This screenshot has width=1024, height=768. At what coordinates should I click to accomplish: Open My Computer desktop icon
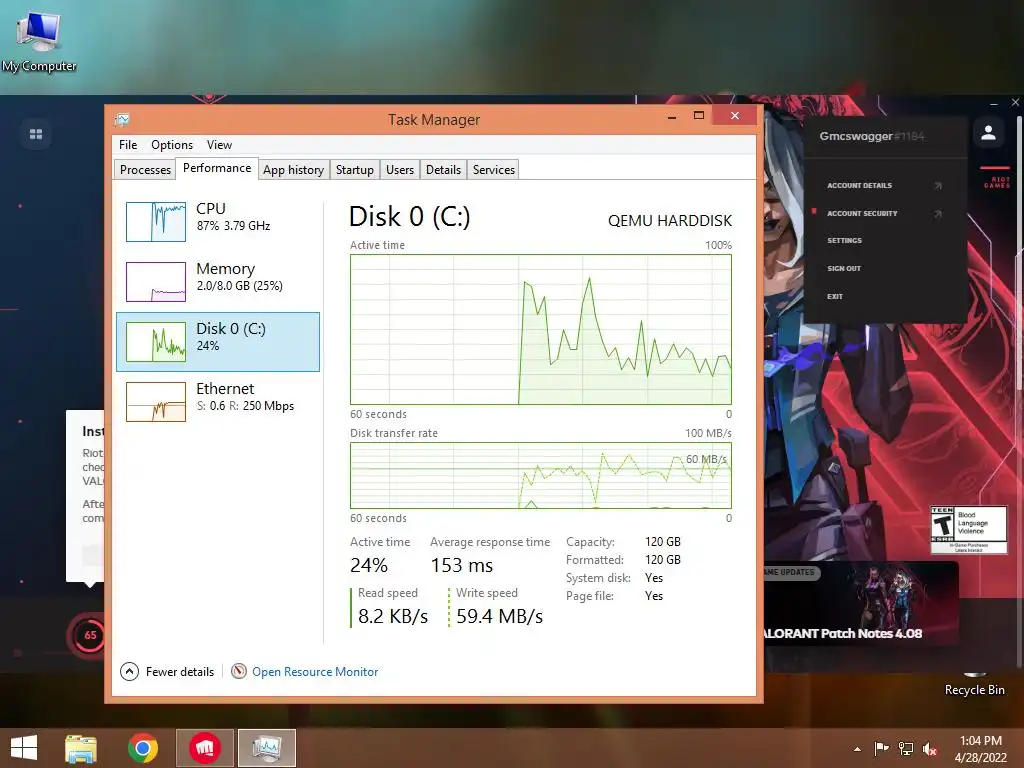point(39,39)
